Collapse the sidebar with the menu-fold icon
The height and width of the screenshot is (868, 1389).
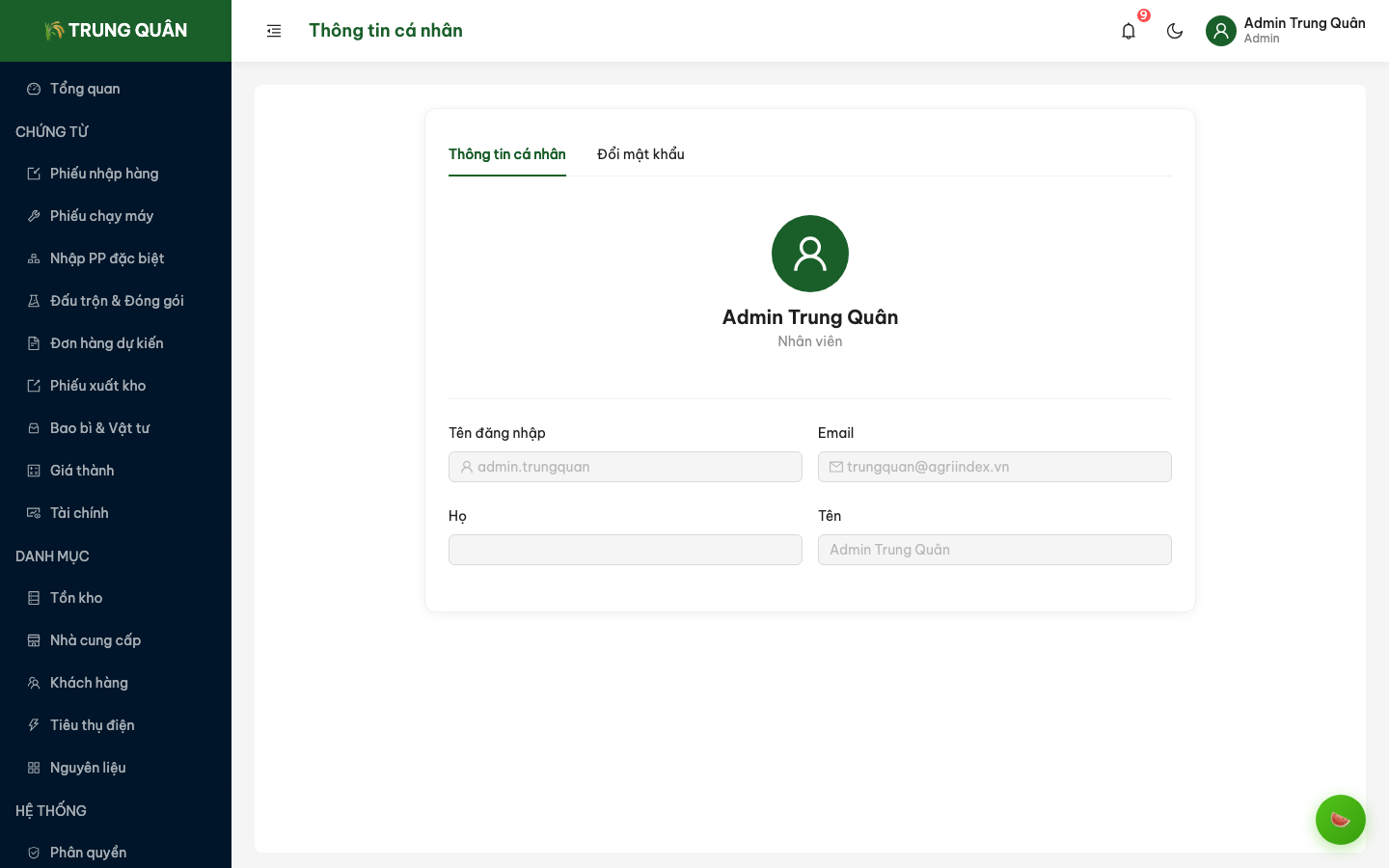pyautogui.click(x=274, y=31)
